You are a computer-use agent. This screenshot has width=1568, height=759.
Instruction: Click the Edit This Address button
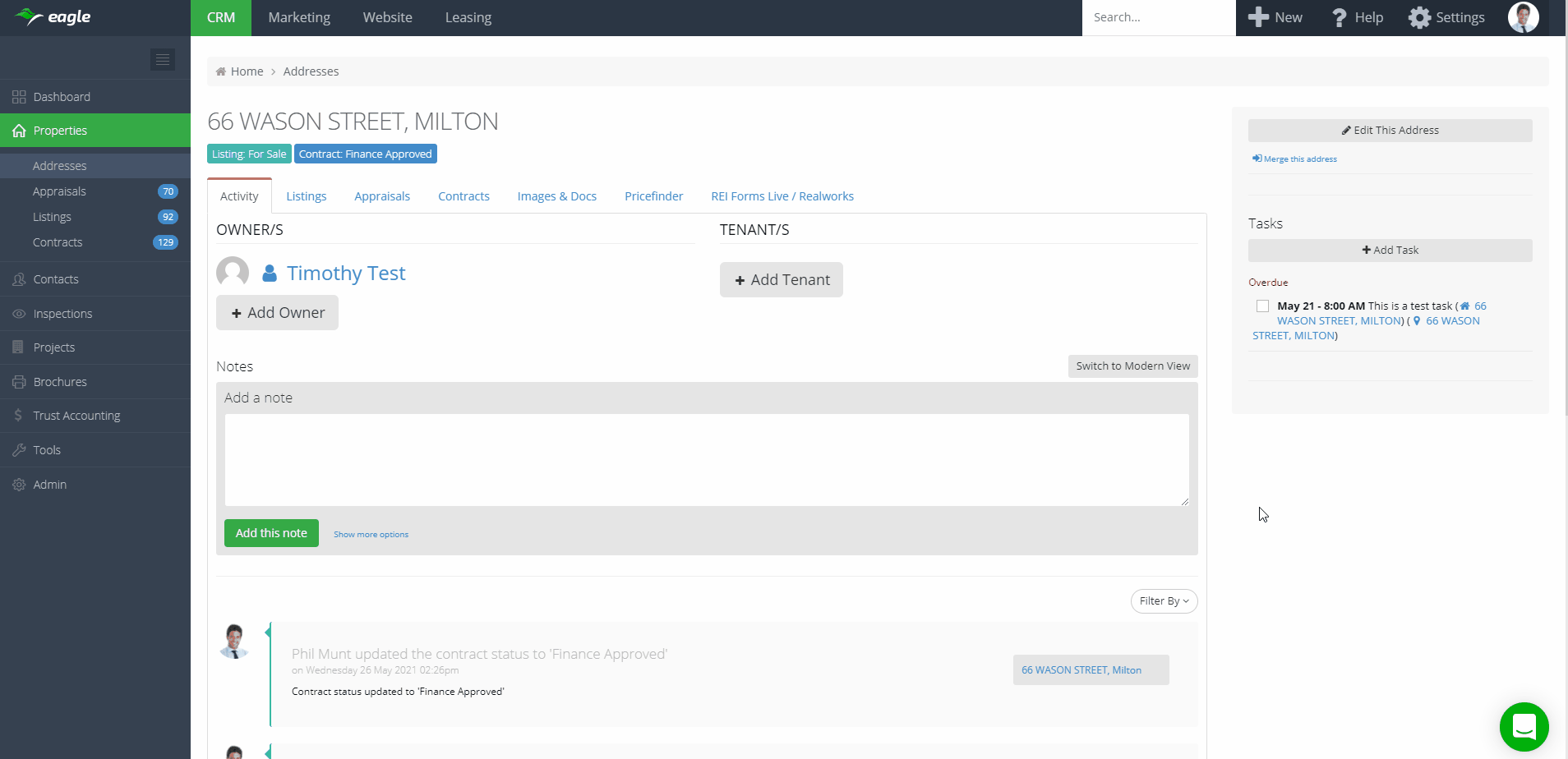(1390, 131)
